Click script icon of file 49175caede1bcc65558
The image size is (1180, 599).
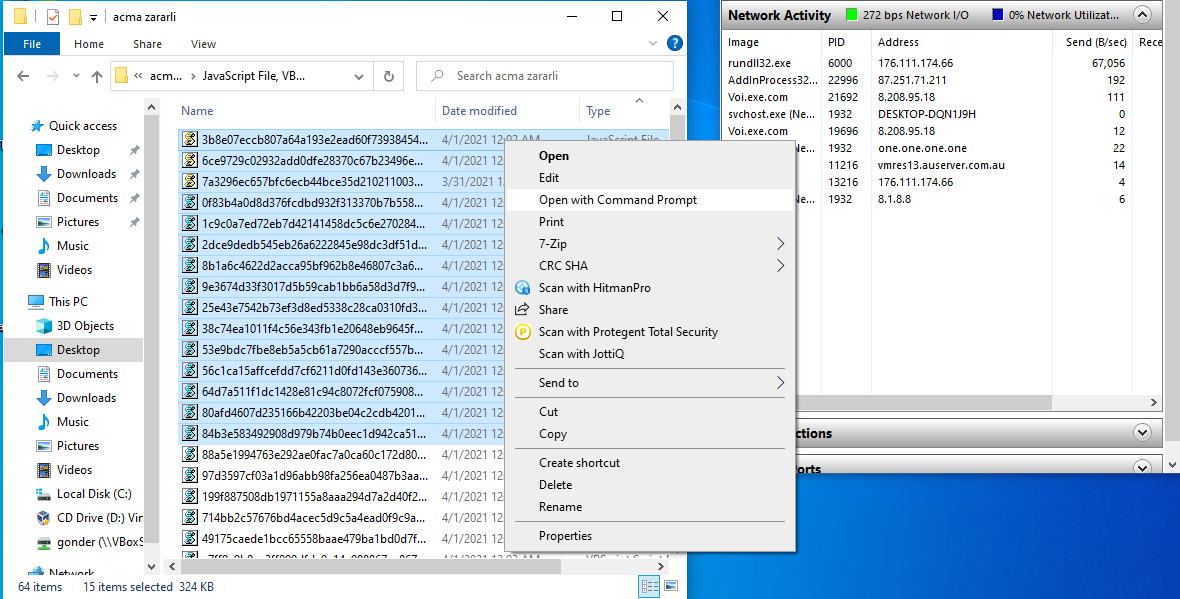(190, 539)
